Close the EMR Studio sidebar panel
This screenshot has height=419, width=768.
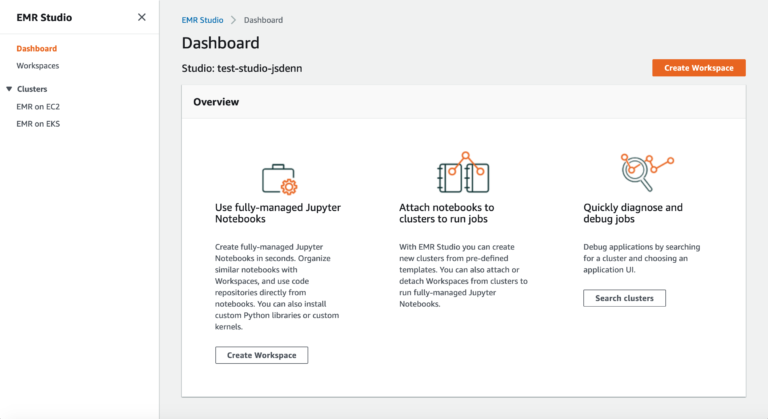tap(142, 17)
